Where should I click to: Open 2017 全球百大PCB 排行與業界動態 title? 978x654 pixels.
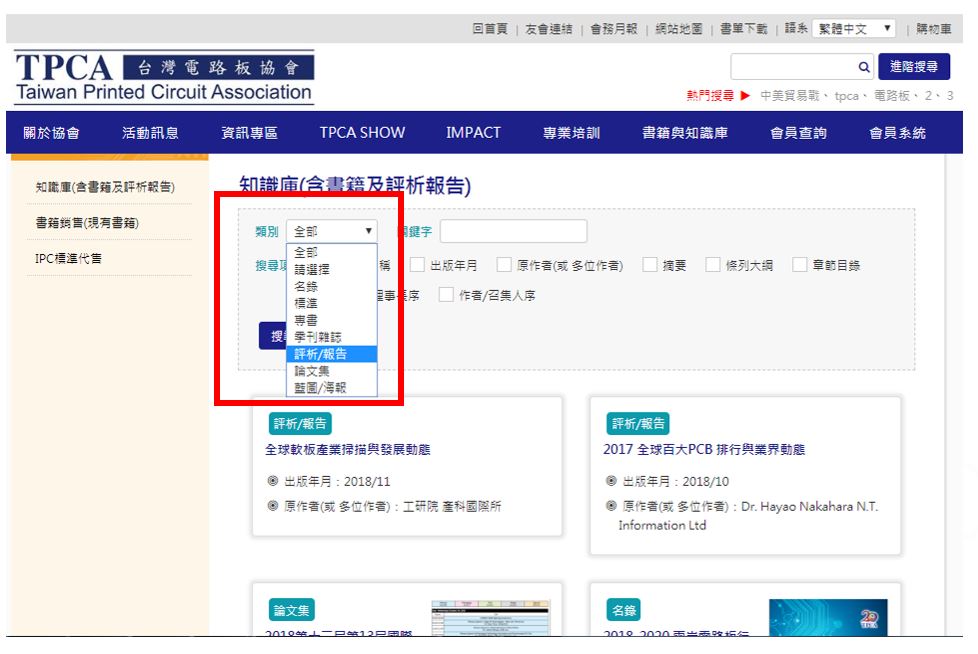tap(704, 450)
